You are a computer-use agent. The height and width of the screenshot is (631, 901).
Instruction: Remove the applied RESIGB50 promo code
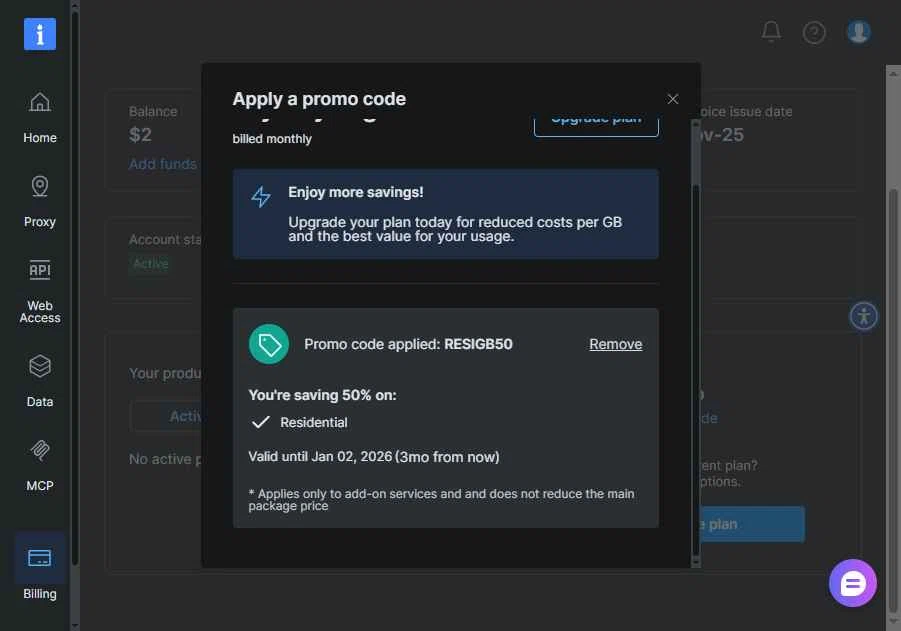pyautogui.click(x=615, y=344)
